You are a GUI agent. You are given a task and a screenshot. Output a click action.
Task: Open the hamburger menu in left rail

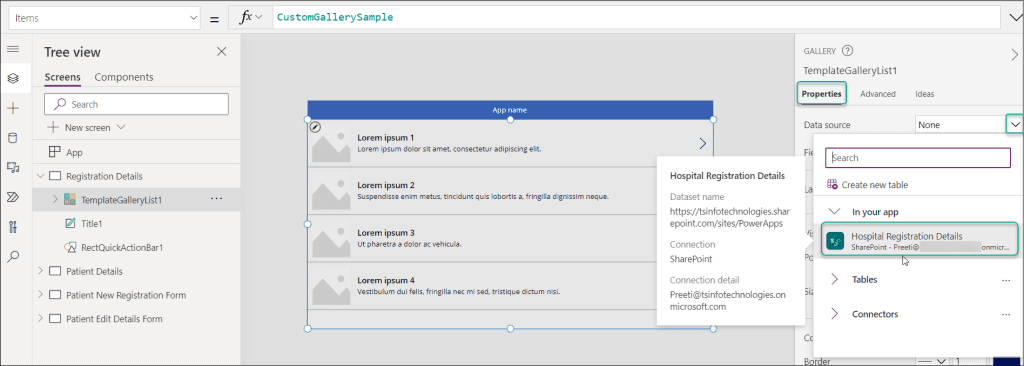13,50
